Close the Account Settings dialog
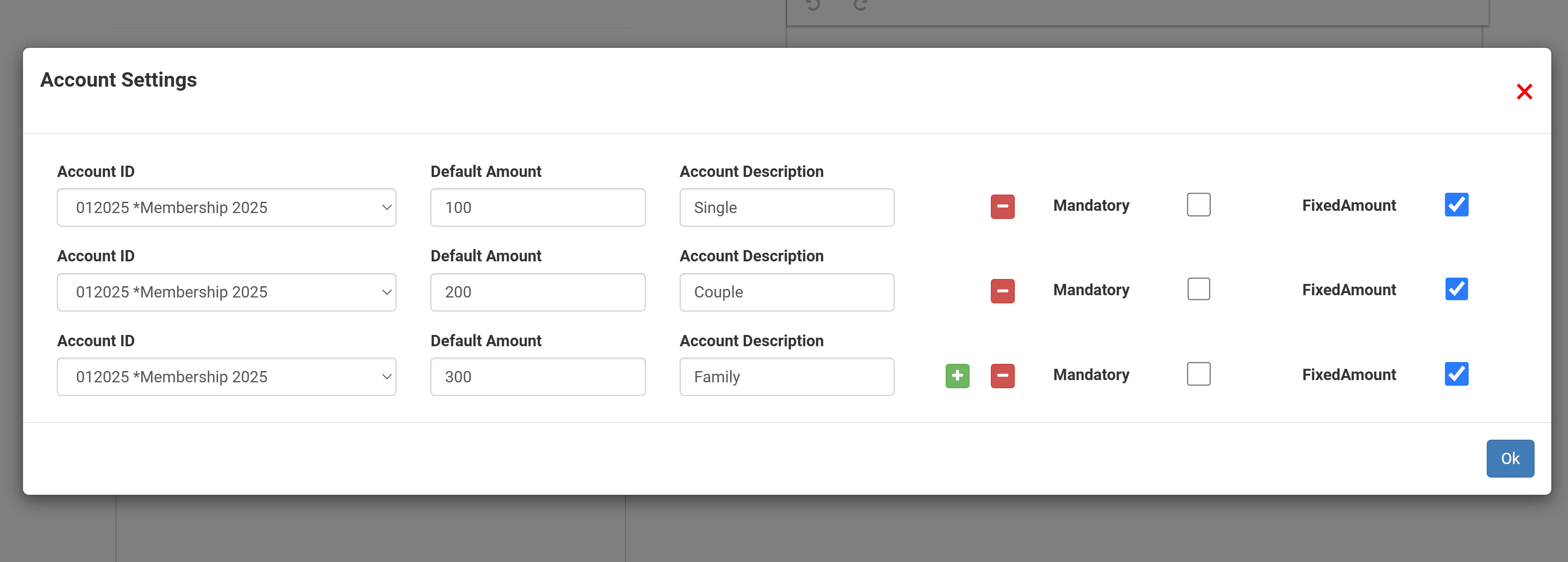This screenshot has width=1568, height=562. click(x=1524, y=92)
